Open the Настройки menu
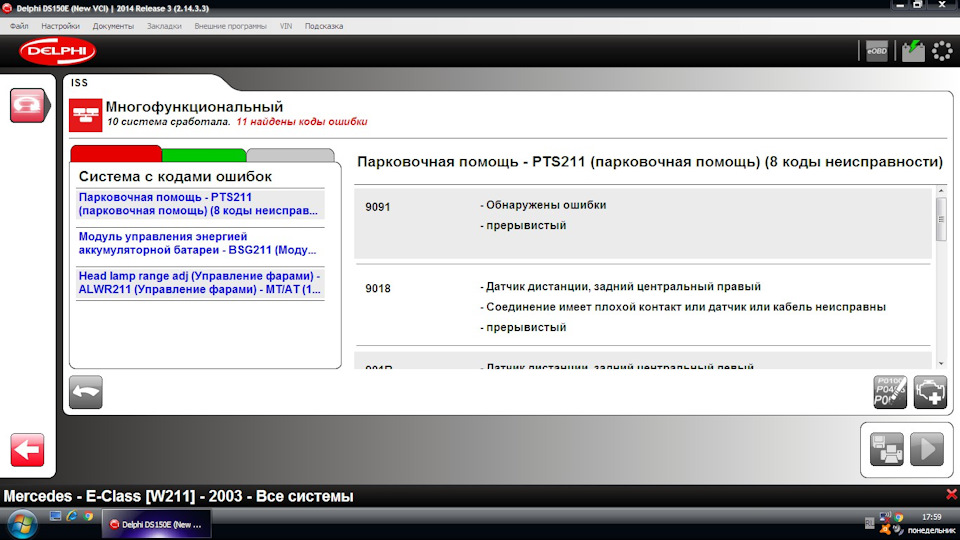This screenshot has width=960, height=540. (x=61, y=26)
